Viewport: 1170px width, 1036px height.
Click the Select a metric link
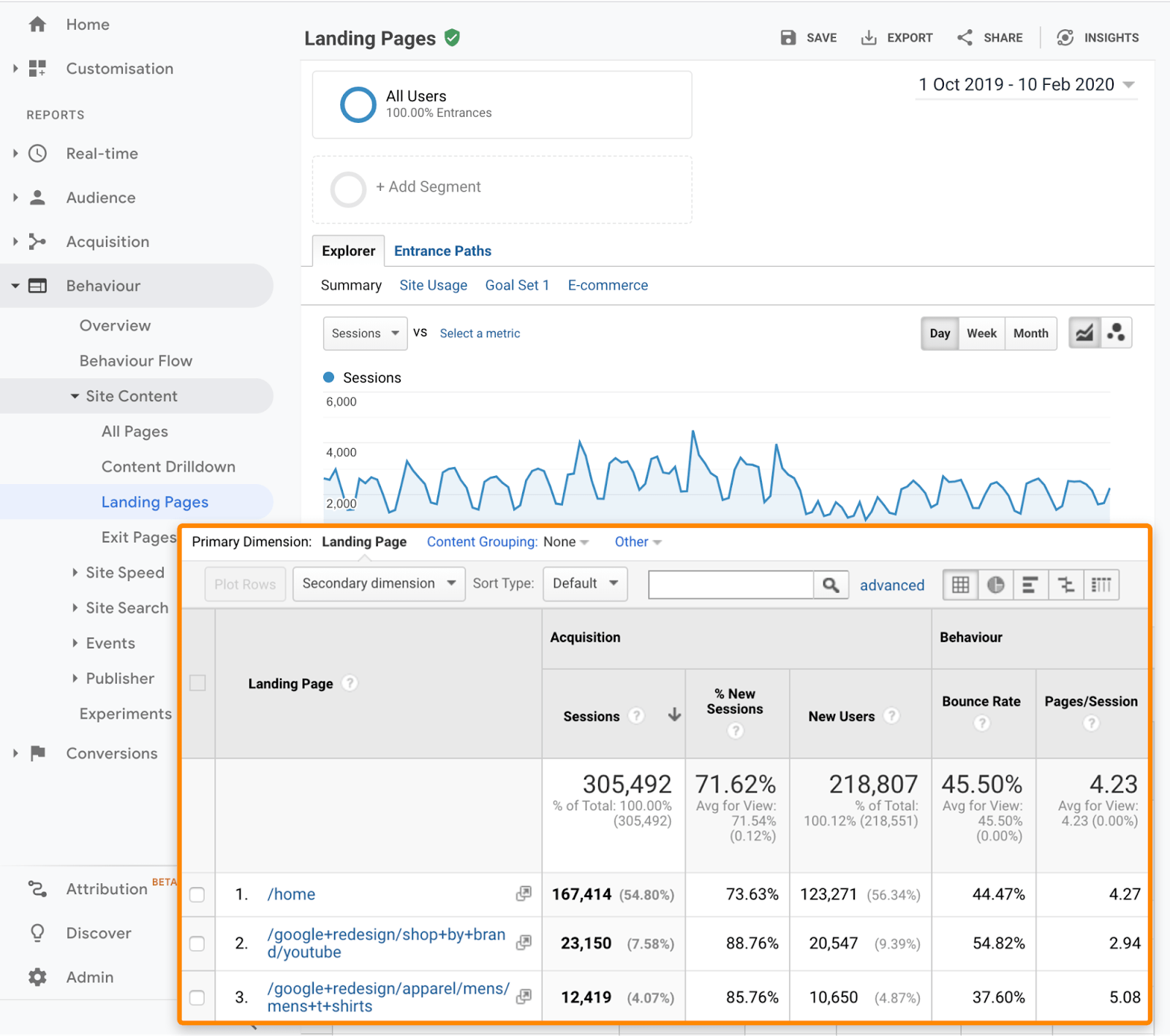(479, 333)
